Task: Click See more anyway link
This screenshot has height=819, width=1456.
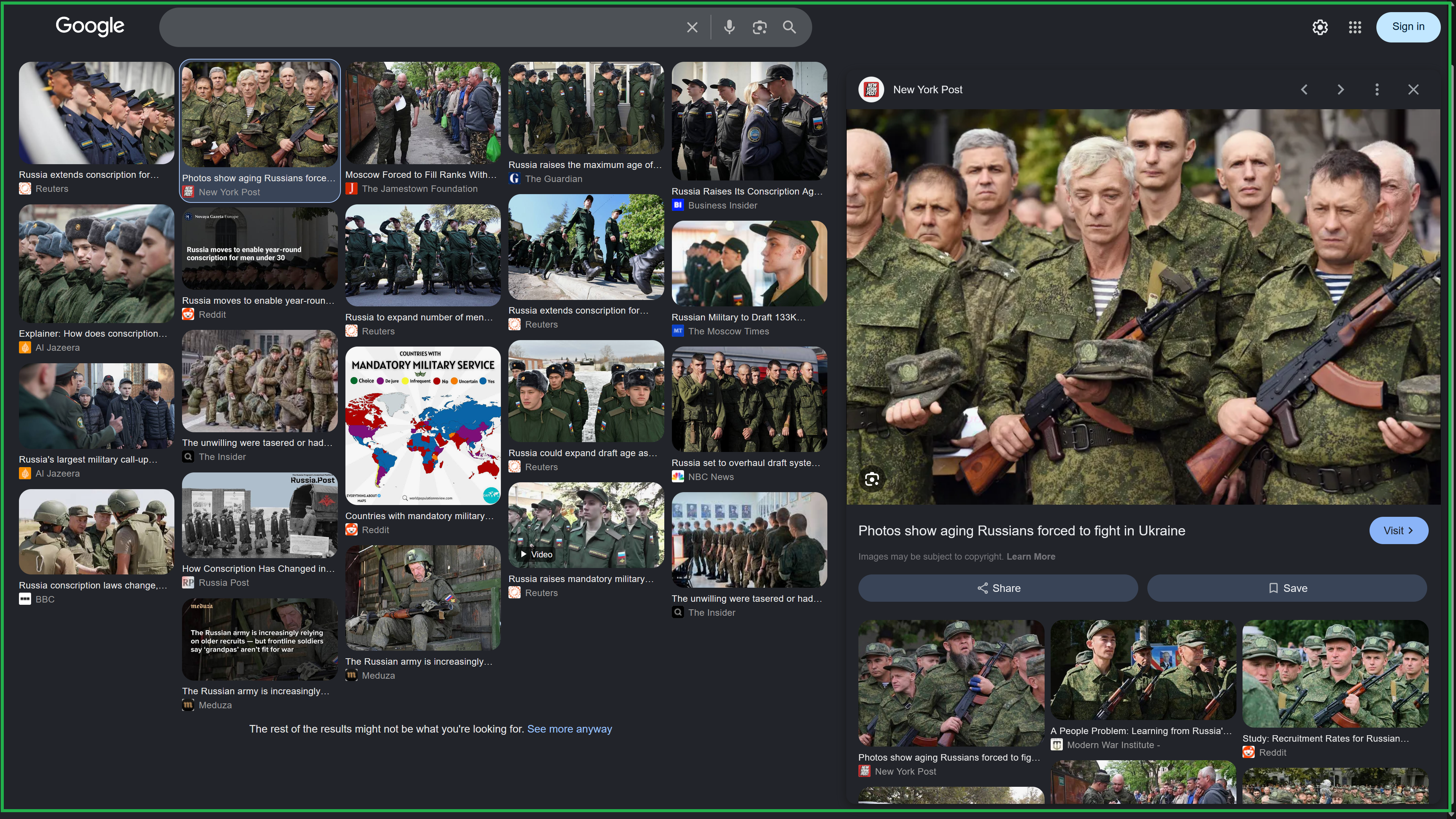Action: (x=569, y=728)
